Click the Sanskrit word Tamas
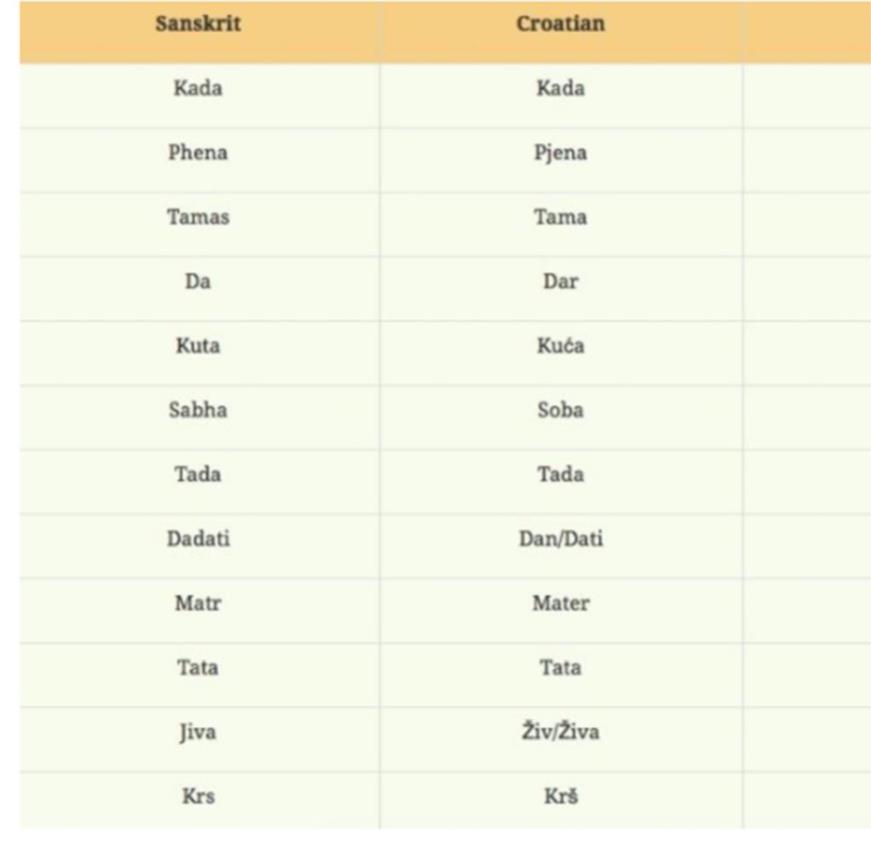The height and width of the screenshot is (856, 871). click(198, 217)
